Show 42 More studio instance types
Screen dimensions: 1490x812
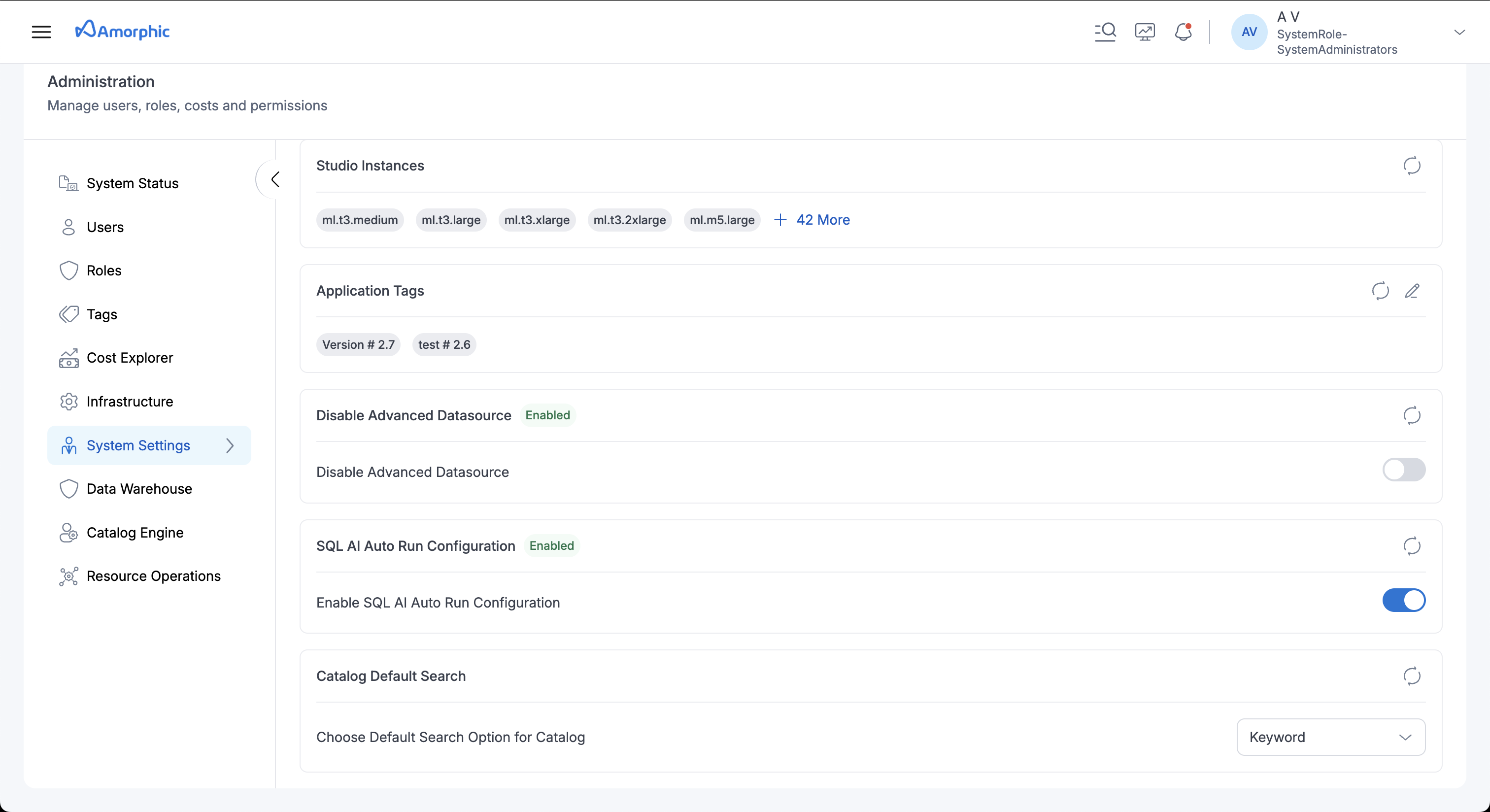(812, 220)
